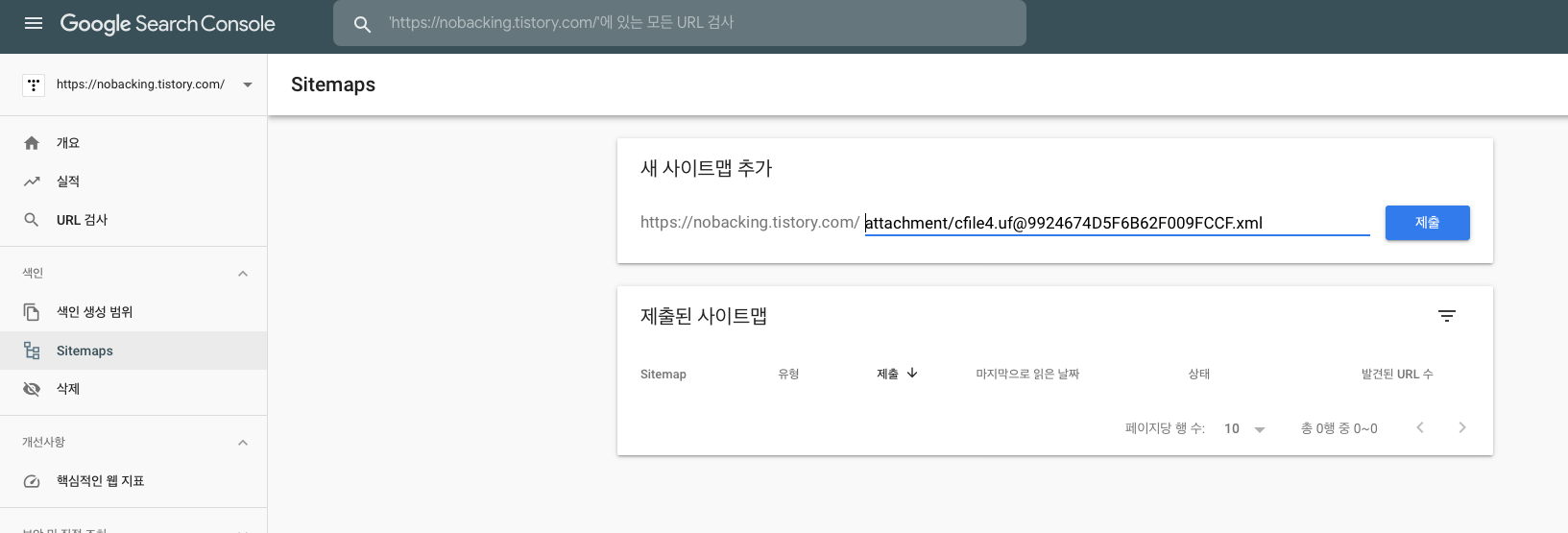Click the home icon next to 개요
The width and height of the screenshot is (1568, 533).
coord(32,143)
